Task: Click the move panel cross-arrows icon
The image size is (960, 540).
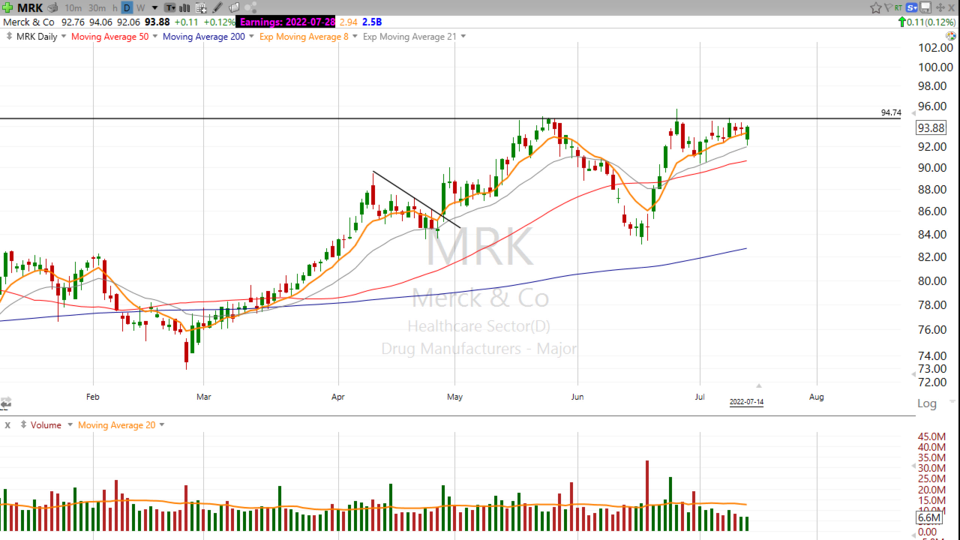Action: pos(940,8)
